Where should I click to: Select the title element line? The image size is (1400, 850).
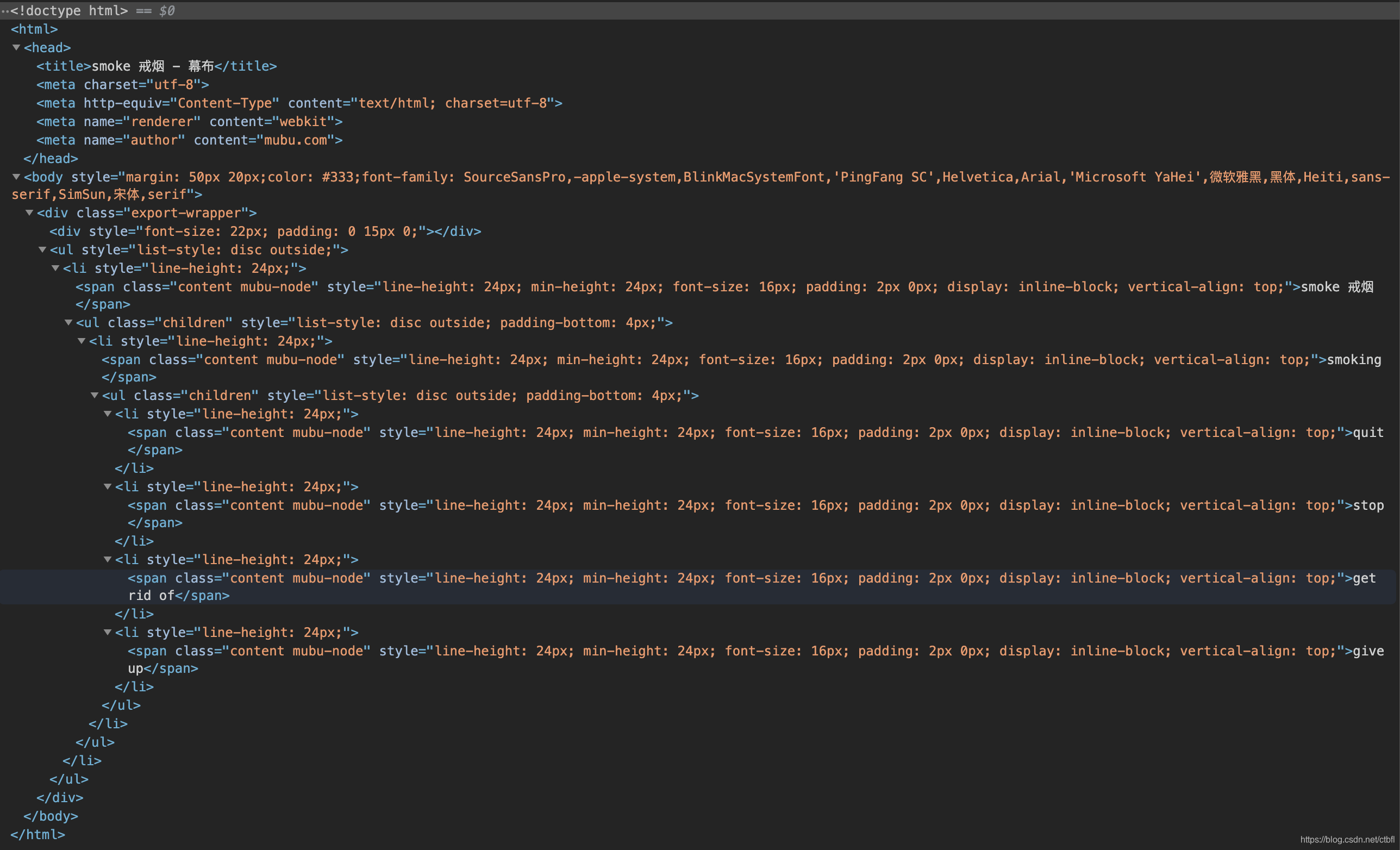(x=157, y=66)
